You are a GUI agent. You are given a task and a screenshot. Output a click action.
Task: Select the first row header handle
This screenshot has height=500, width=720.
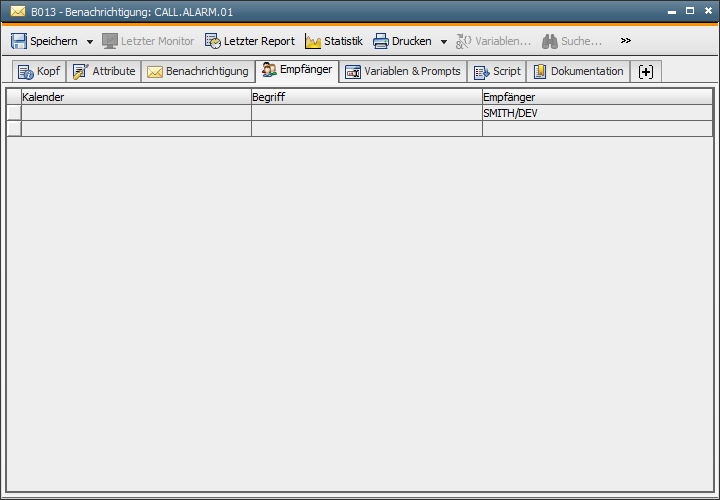click(14, 113)
